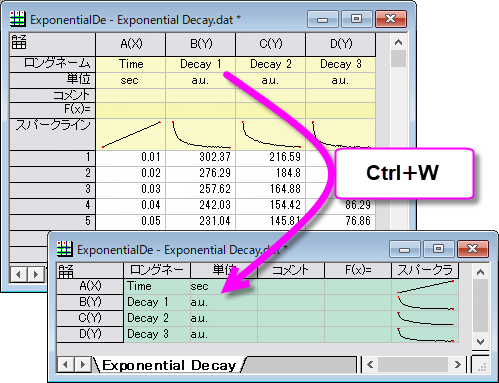Click the worksheet icon in back window title bar
499x383 pixels.
click(x=17, y=19)
